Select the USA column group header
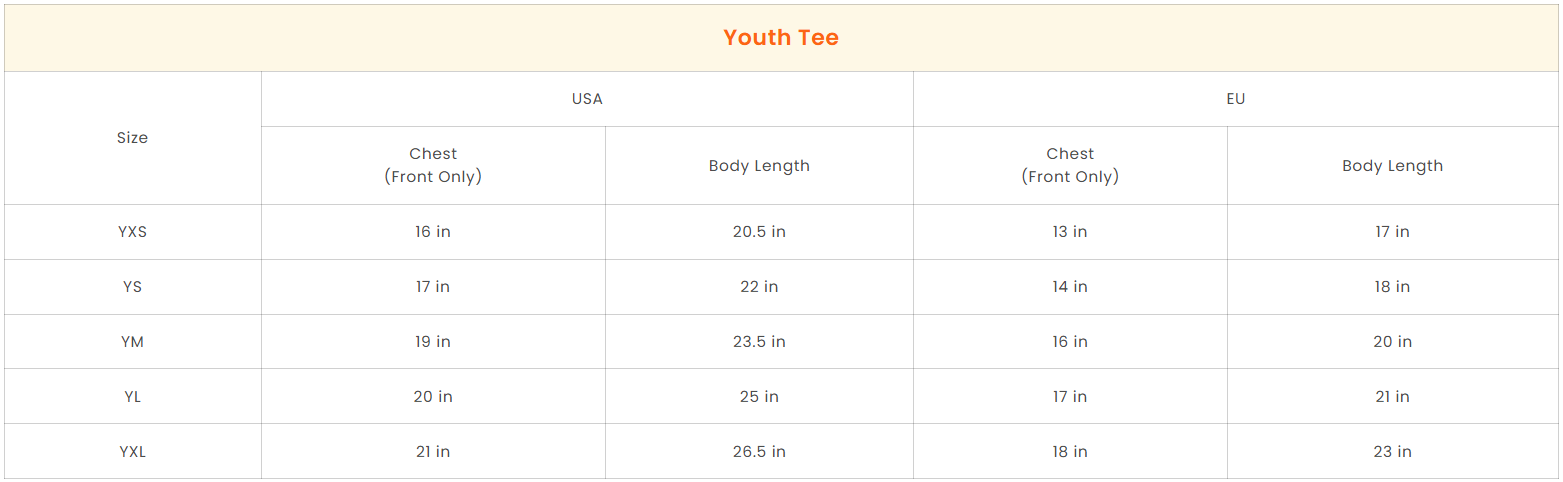This screenshot has width=1563, height=482. click(587, 99)
